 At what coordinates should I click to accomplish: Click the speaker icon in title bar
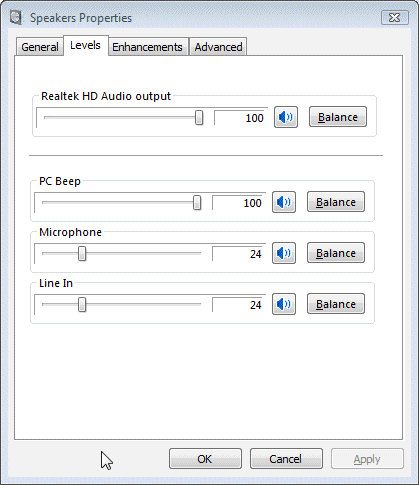click(16, 18)
